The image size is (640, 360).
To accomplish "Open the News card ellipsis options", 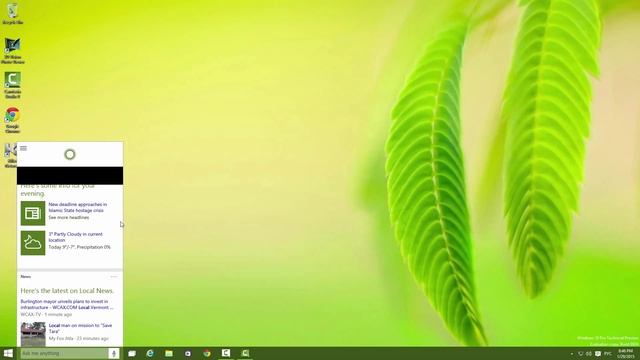I will [114, 277].
